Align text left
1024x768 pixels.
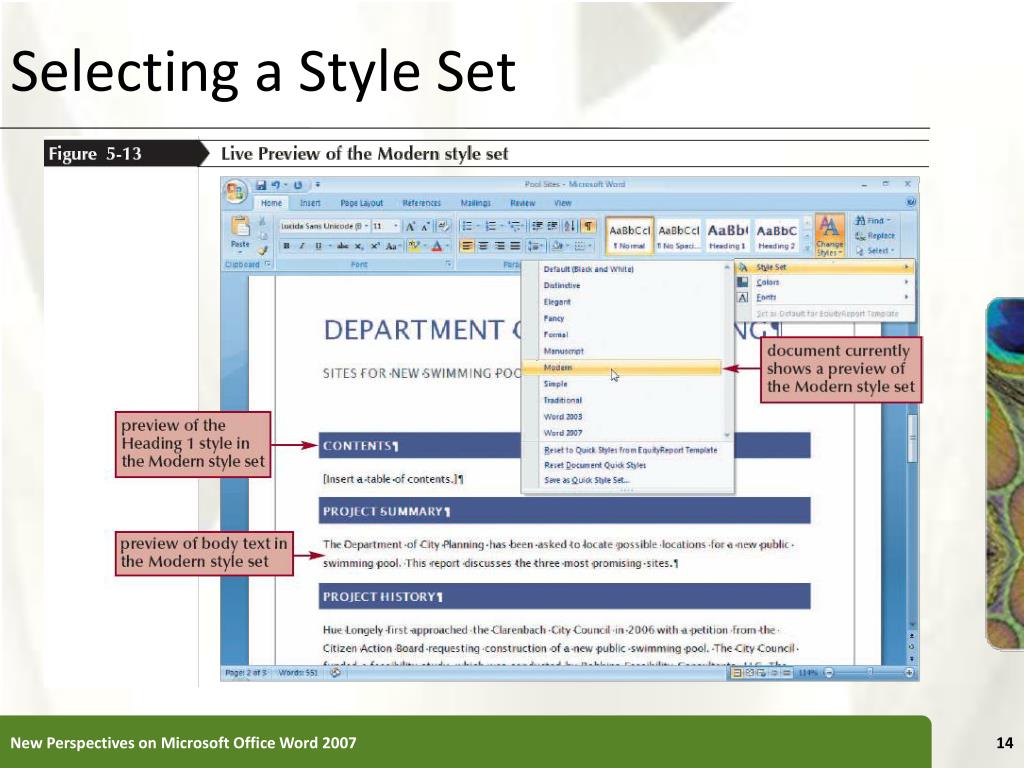(467, 246)
